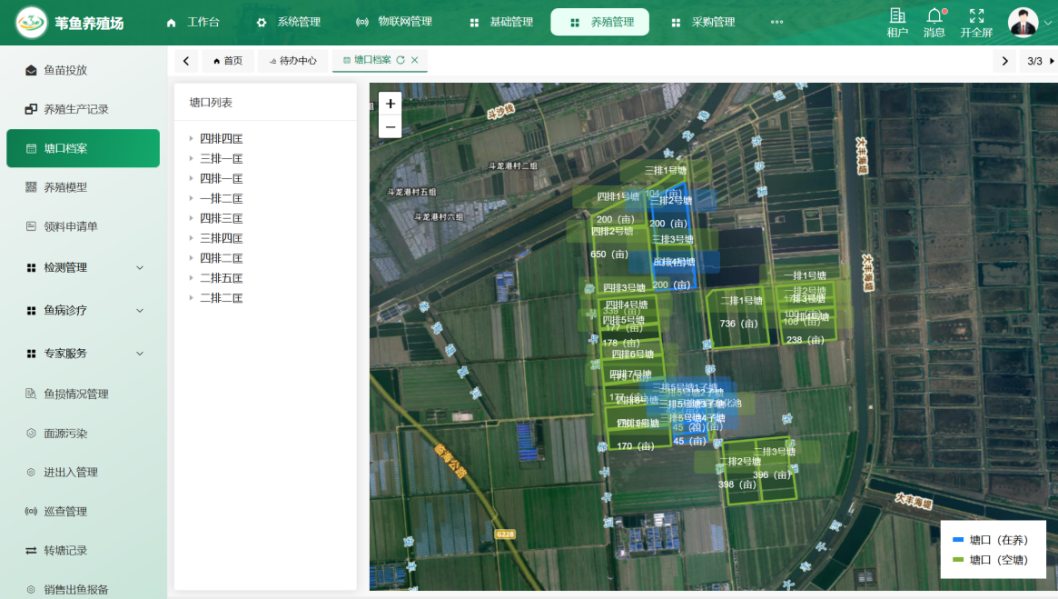The height and width of the screenshot is (599, 1058).
Task: Expand the 四排四区 tree node
Action: [191, 139]
